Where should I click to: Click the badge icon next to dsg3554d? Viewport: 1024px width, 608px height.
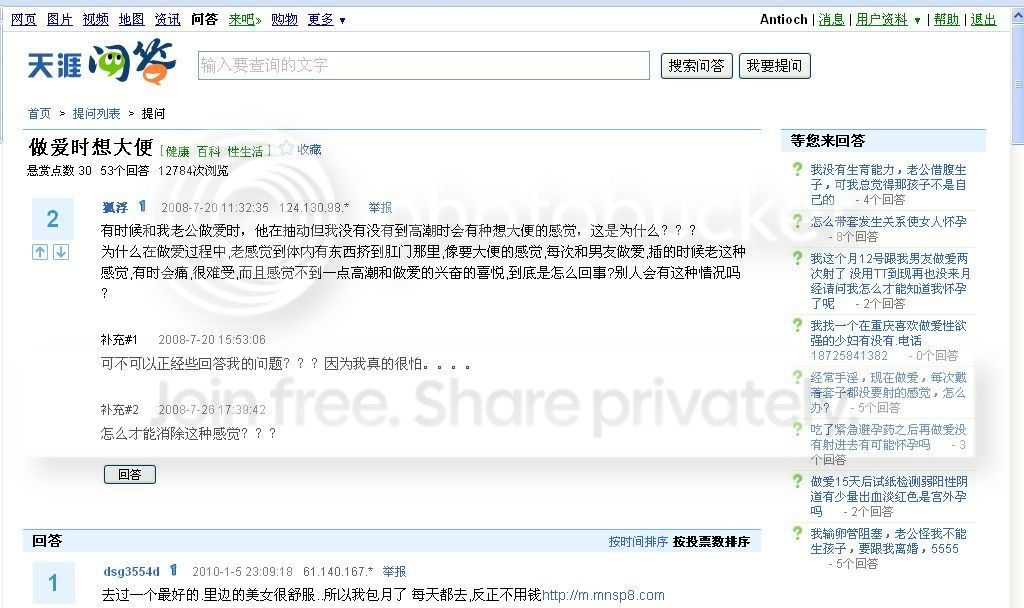pos(174,570)
